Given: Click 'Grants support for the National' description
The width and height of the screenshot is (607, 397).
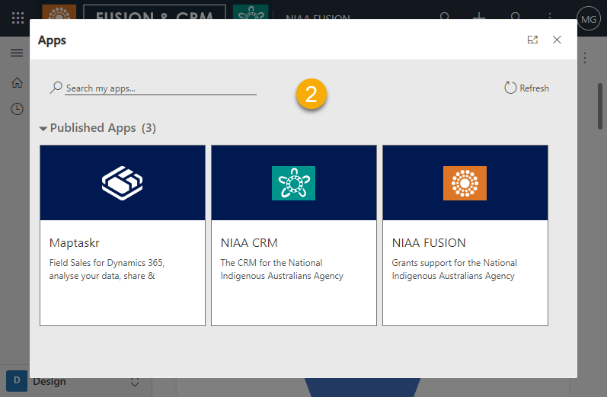Looking at the screenshot, I should (x=454, y=263).
